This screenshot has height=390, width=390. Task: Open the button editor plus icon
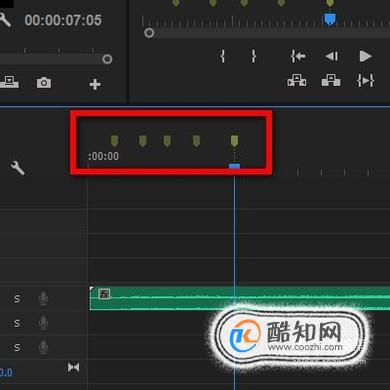pos(95,84)
